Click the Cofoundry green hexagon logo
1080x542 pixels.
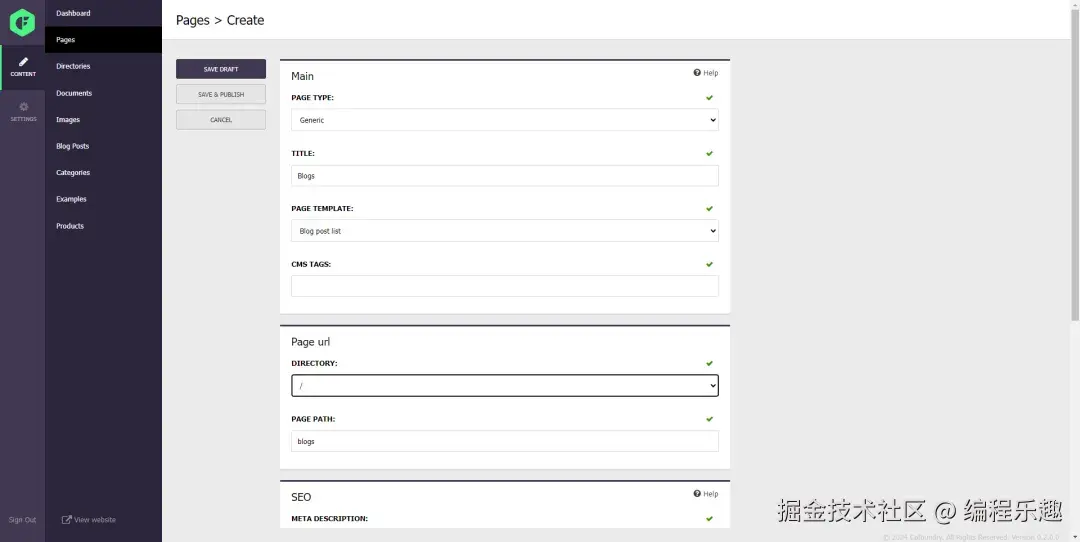coord(22,23)
